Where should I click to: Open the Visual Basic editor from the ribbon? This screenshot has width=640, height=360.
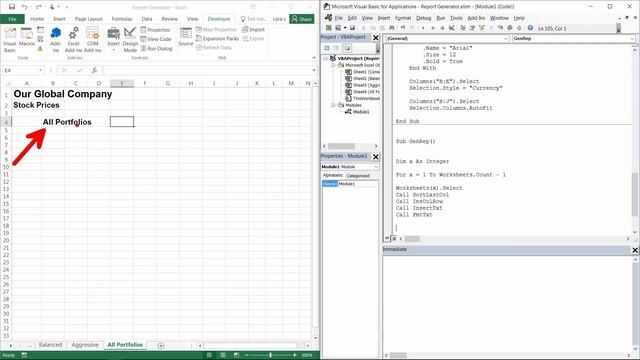click(9, 39)
